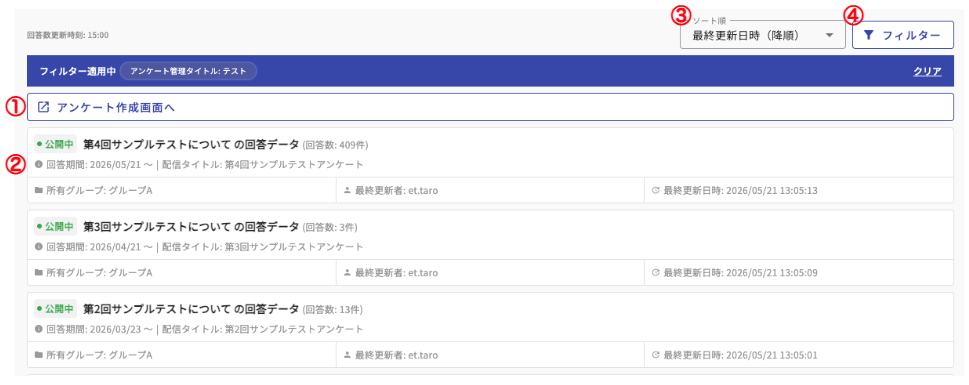Click 最終更新日時: 2026/05/21 13:05:01

(x=740, y=355)
